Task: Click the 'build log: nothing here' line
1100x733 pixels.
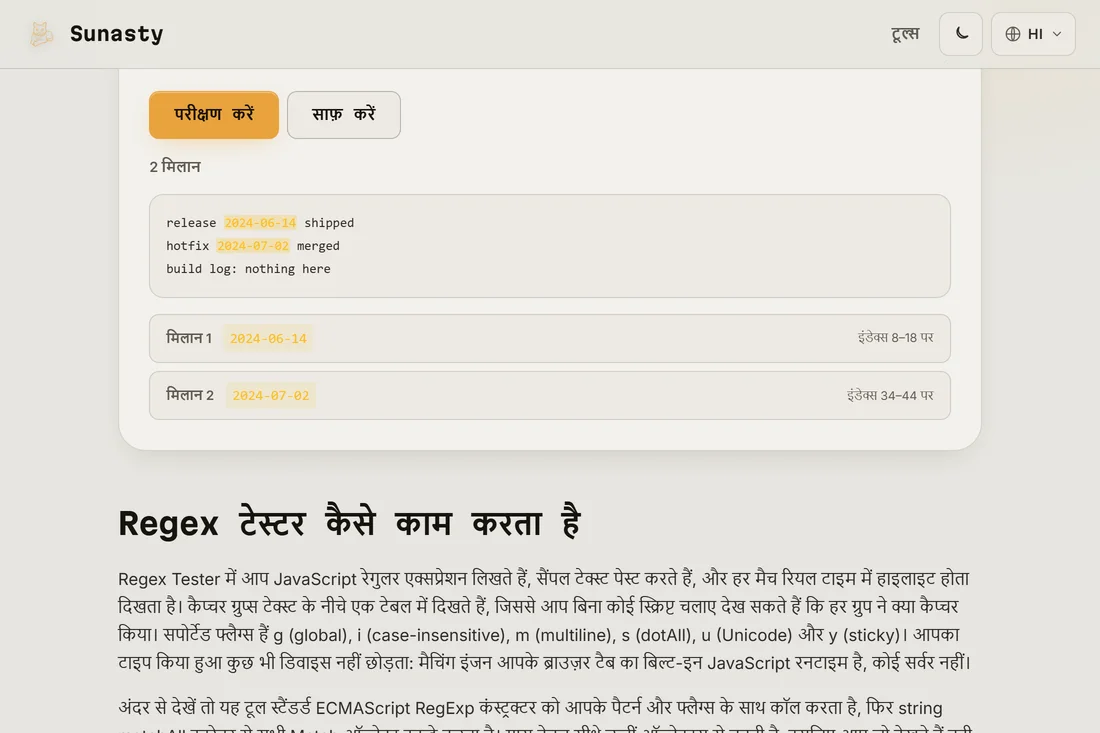Action: [248, 269]
